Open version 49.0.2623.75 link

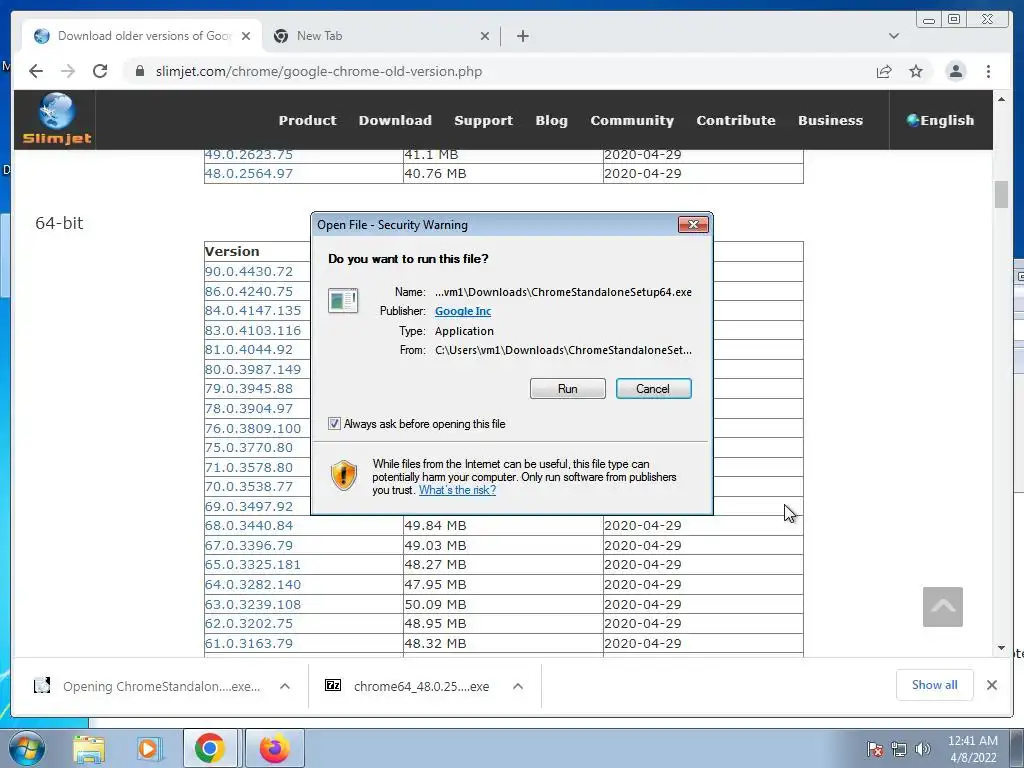[249, 155]
